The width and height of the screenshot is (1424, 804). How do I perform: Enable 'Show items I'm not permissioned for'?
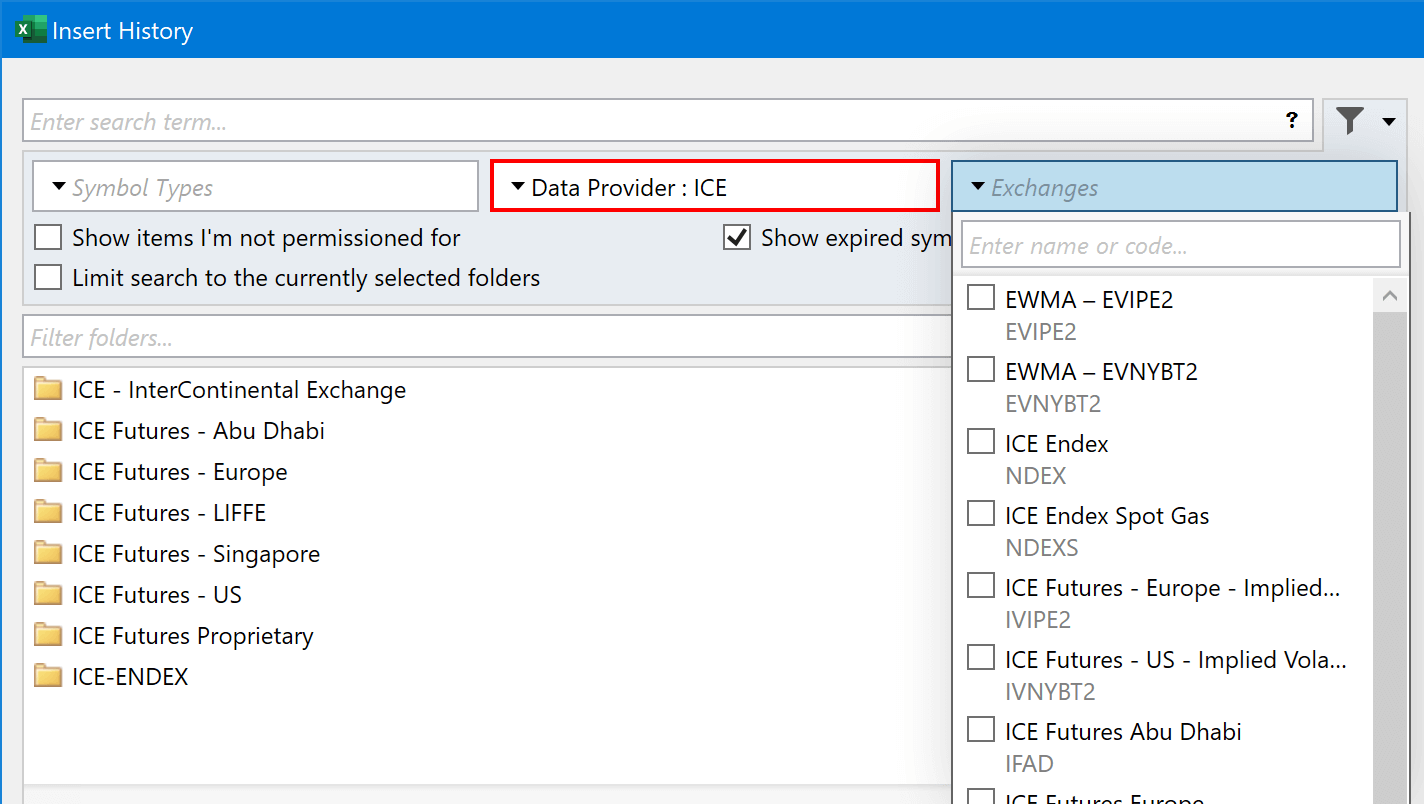(x=48, y=238)
